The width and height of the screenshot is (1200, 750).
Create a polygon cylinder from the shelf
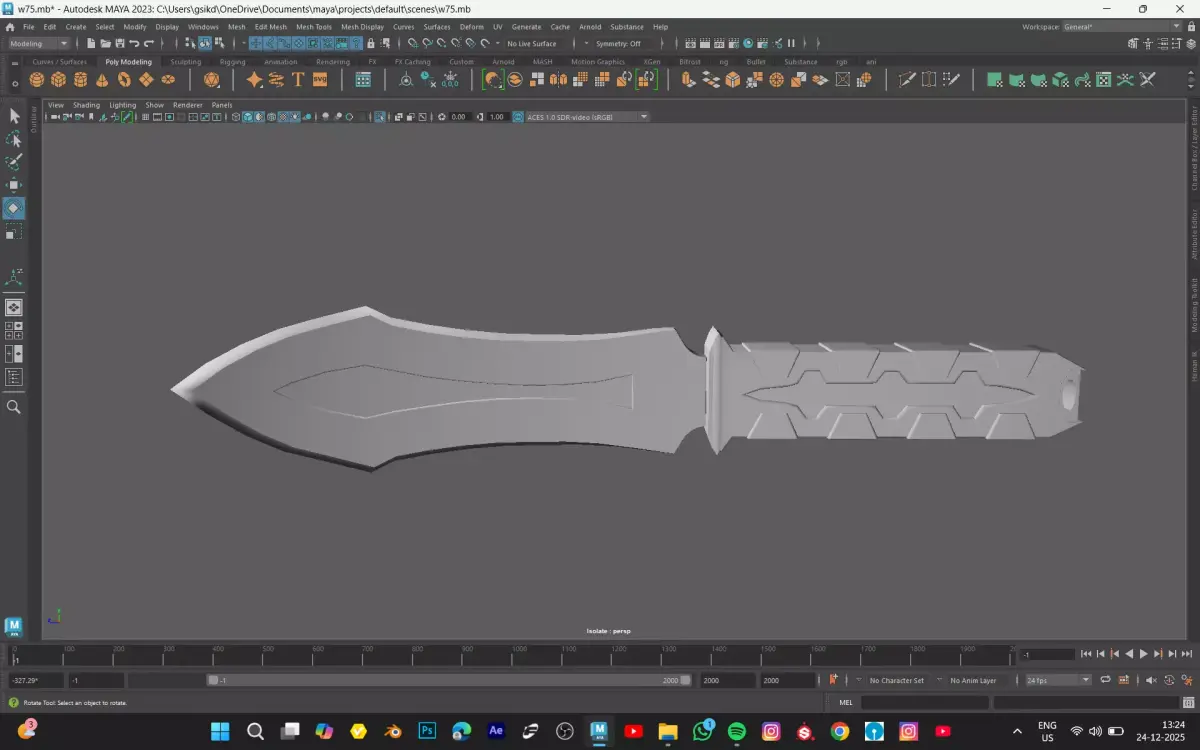pyautogui.click(x=80, y=80)
